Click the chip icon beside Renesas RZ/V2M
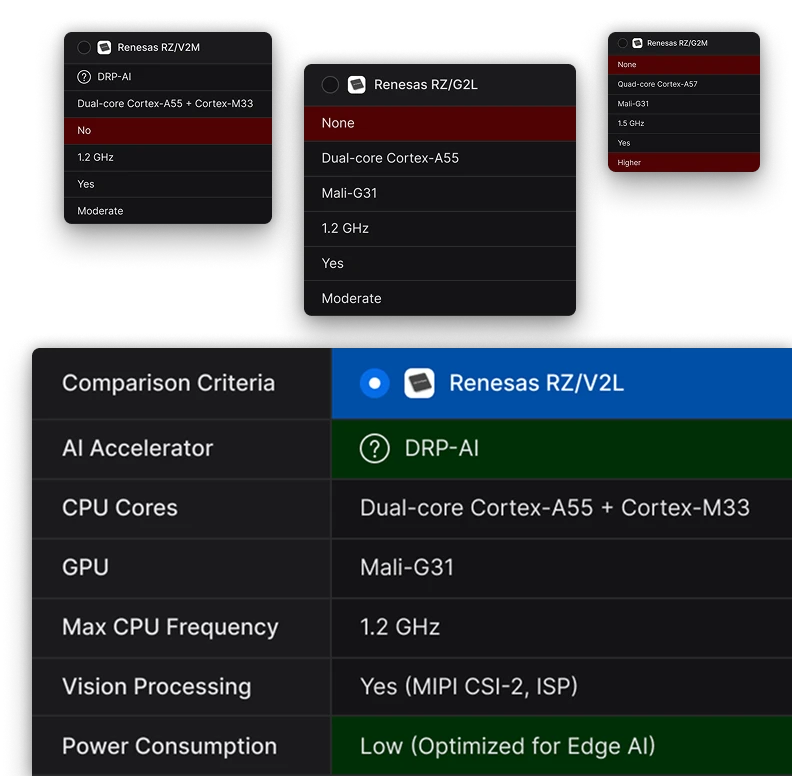 pos(104,48)
